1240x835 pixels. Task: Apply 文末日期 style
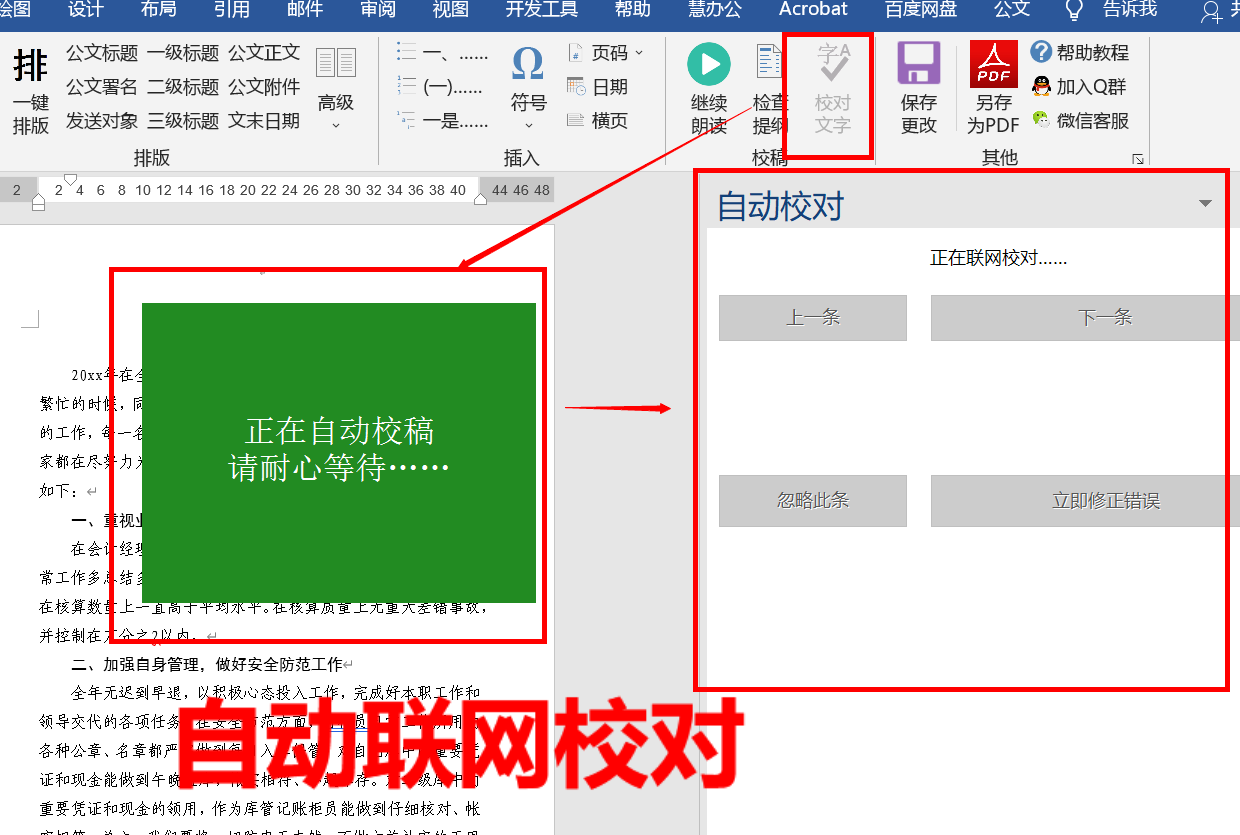coord(264,121)
